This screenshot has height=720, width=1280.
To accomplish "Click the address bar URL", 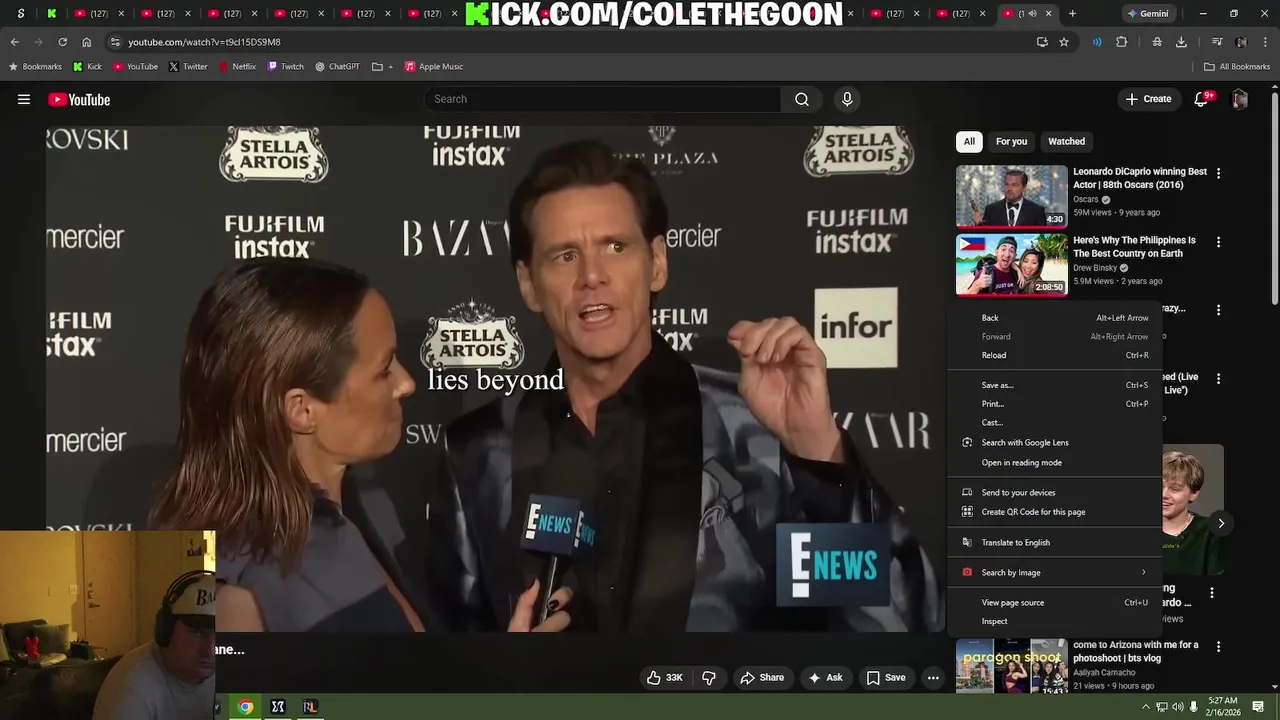I will (204, 42).
